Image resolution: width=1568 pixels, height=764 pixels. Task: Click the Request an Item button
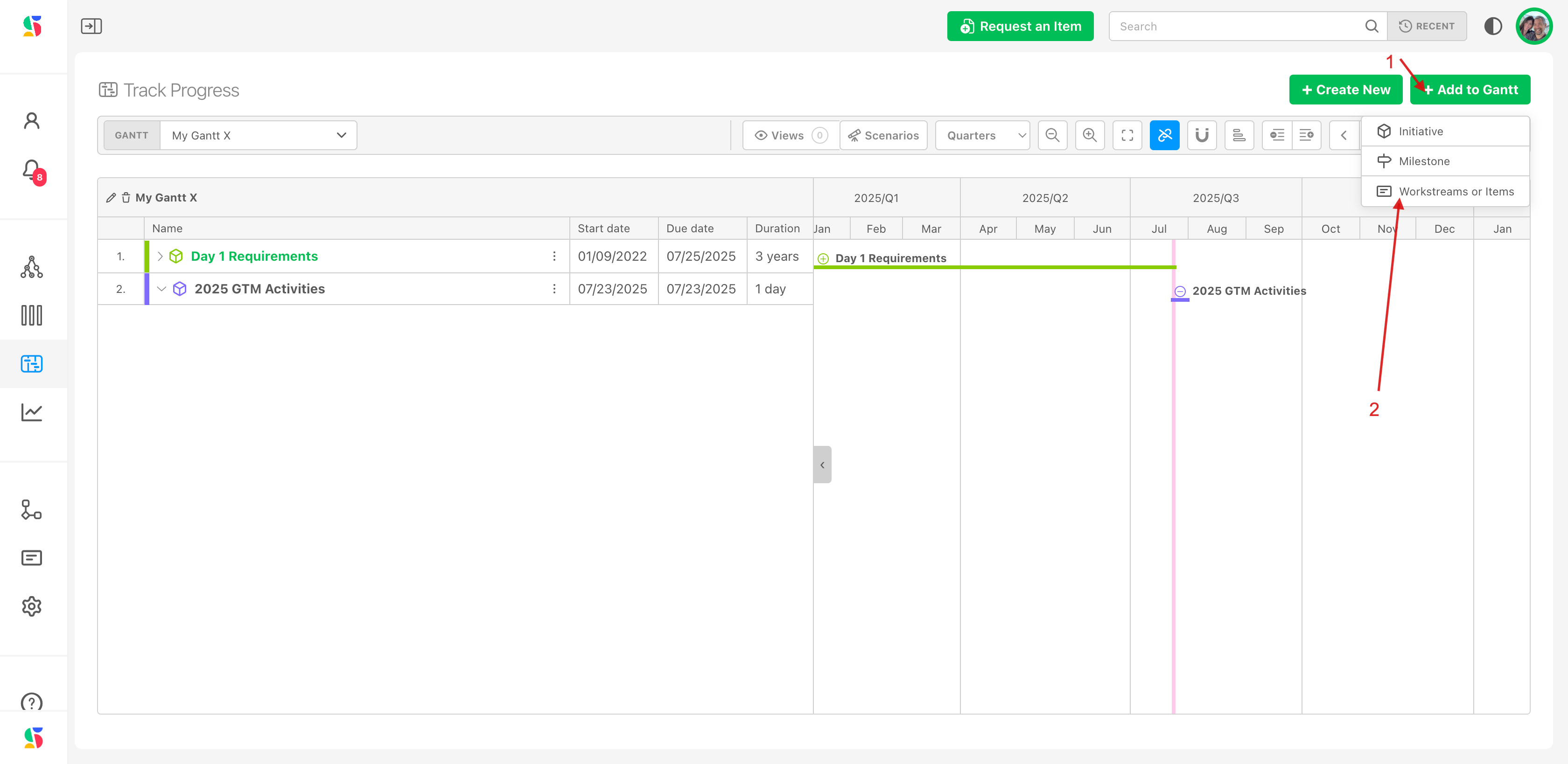pyautogui.click(x=1020, y=26)
